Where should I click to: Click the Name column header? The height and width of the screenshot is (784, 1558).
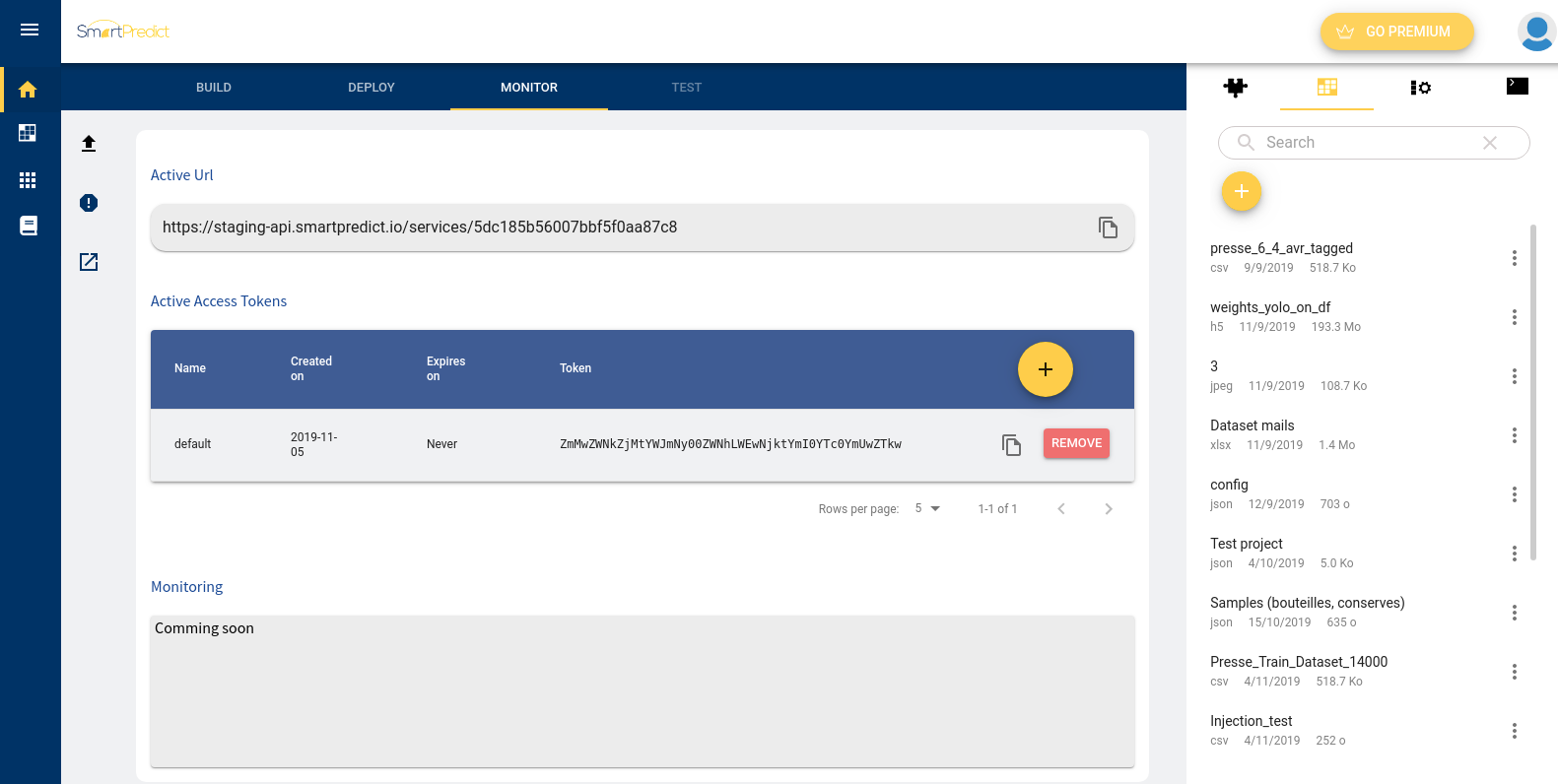click(190, 368)
